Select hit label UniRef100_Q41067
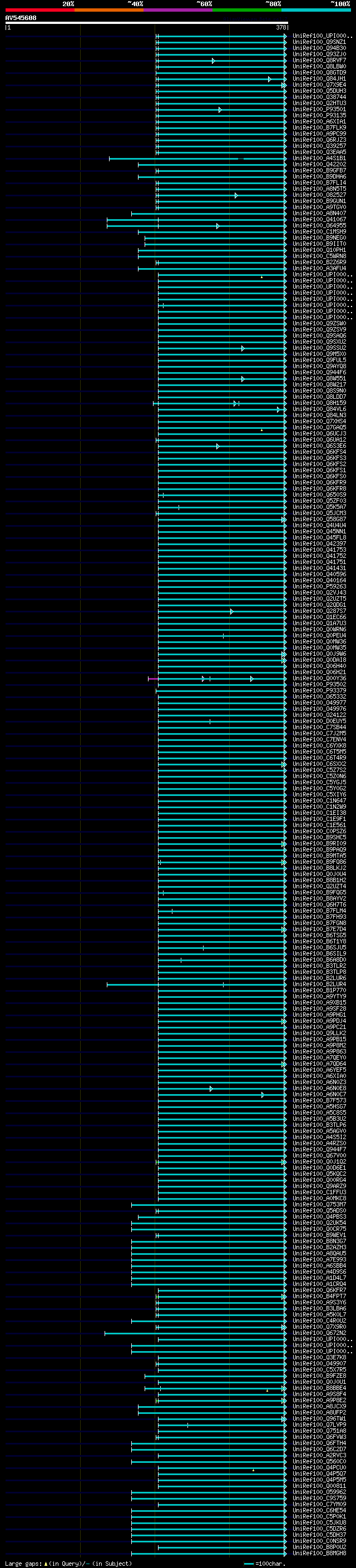The height and width of the screenshot is (1568, 356). click(x=319, y=219)
